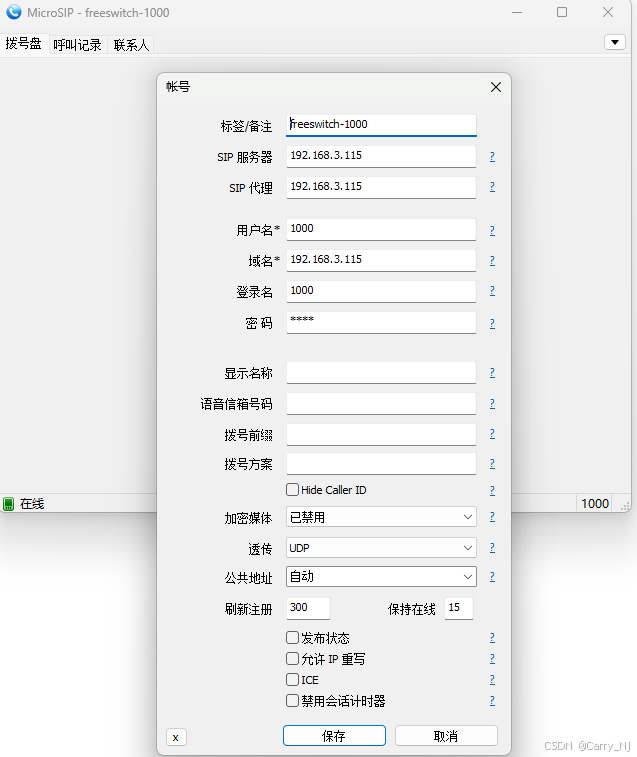Image resolution: width=637 pixels, height=757 pixels.
Task: Open help link for ICE
Action: tap(492, 680)
